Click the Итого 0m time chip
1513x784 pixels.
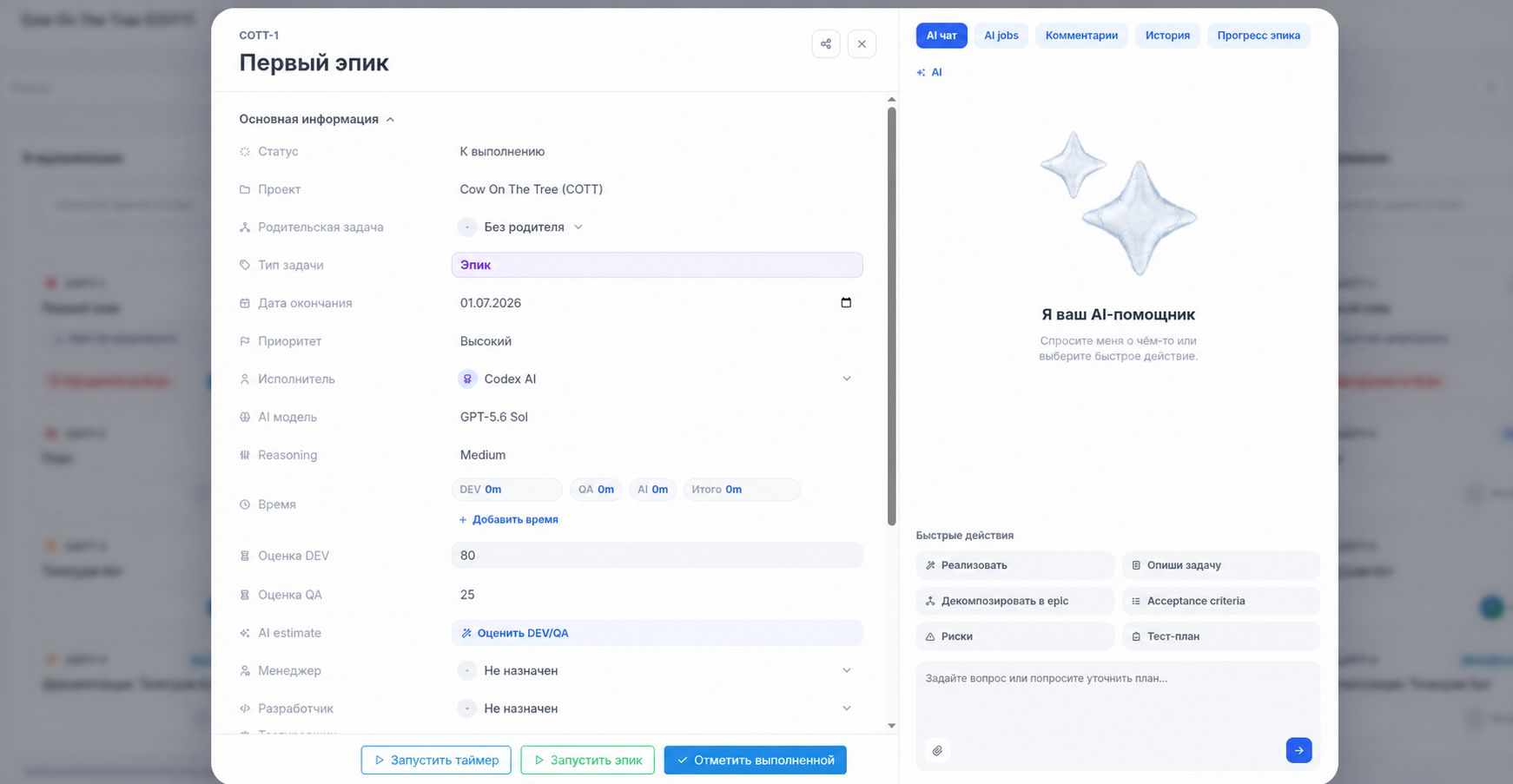click(x=742, y=490)
